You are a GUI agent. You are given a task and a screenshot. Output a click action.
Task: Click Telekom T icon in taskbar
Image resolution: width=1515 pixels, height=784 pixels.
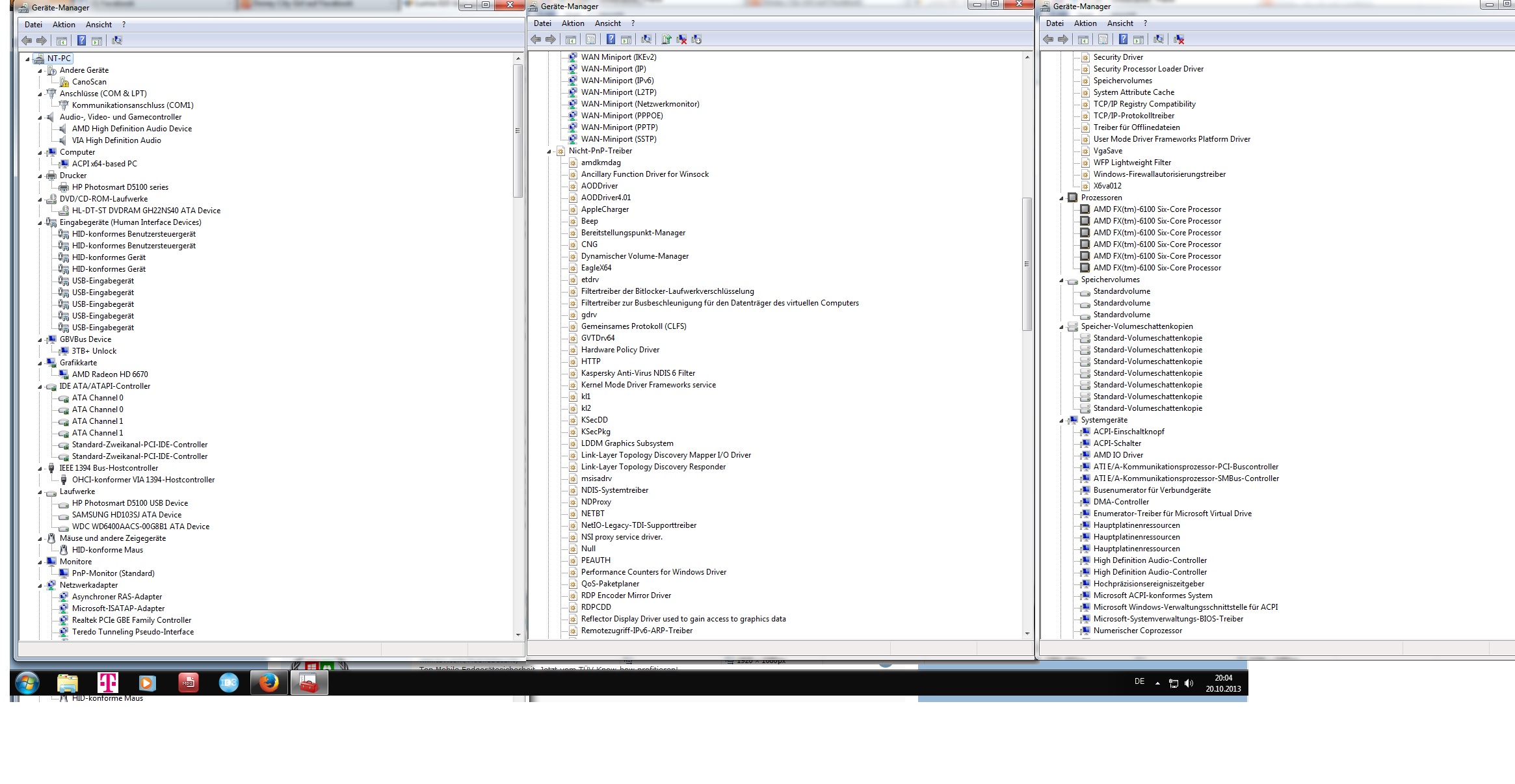107,683
